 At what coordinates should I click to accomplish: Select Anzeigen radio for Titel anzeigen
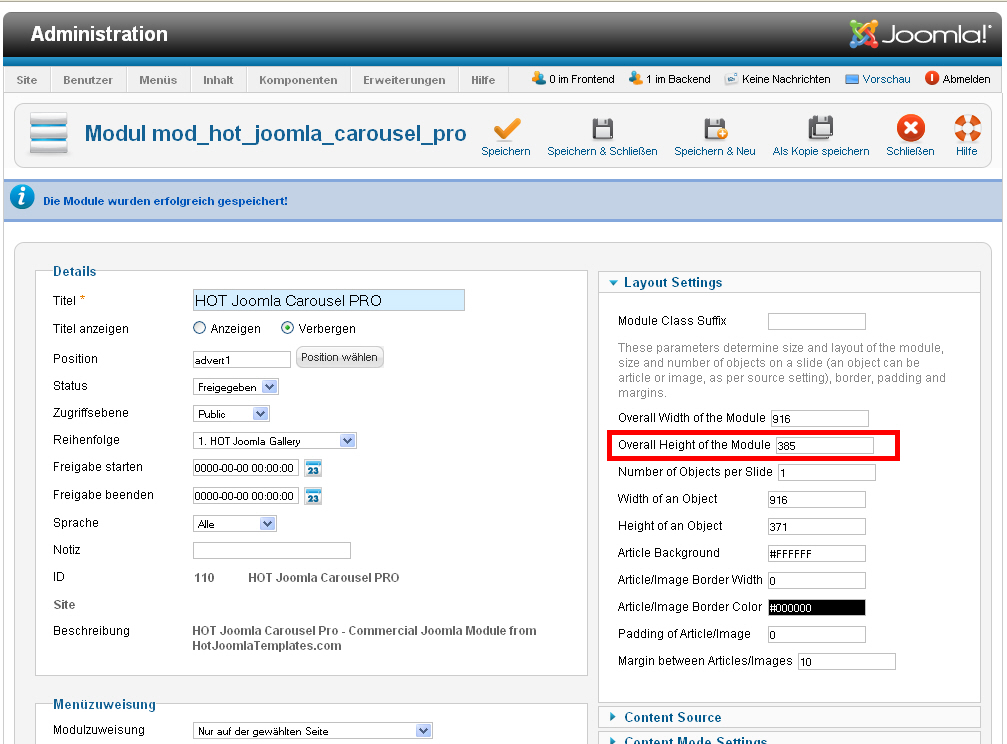pos(200,328)
